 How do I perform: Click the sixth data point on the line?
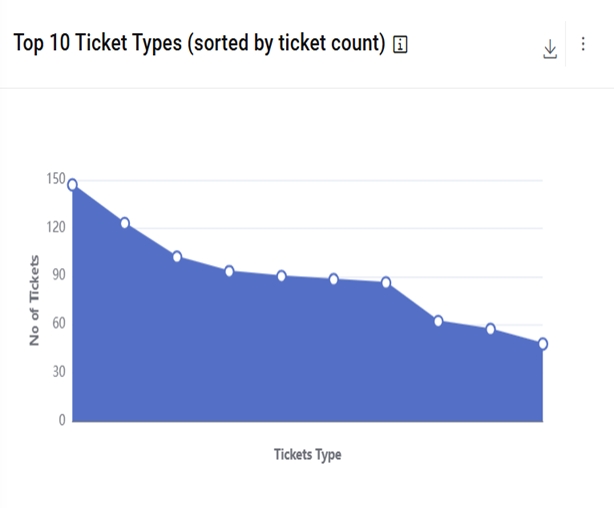(x=334, y=279)
